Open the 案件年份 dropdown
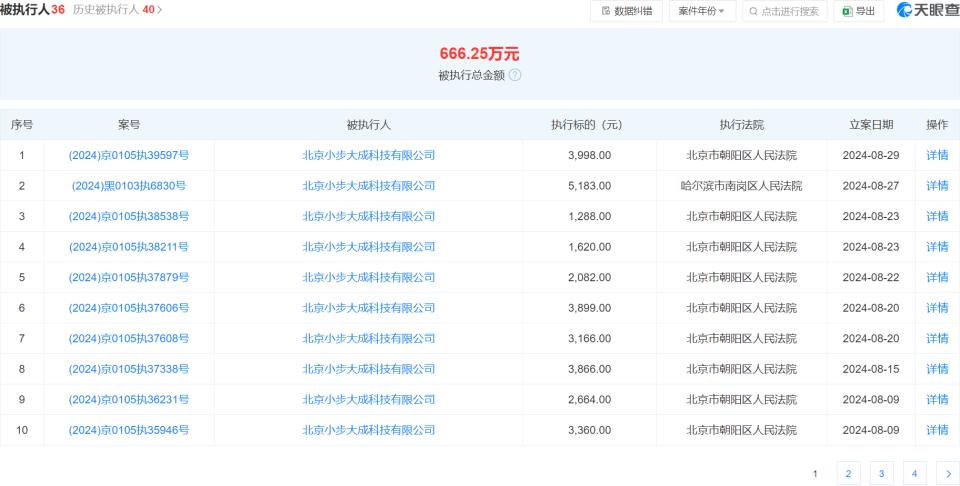Image resolution: width=960 pixels, height=486 pixels. pos(702,11)
